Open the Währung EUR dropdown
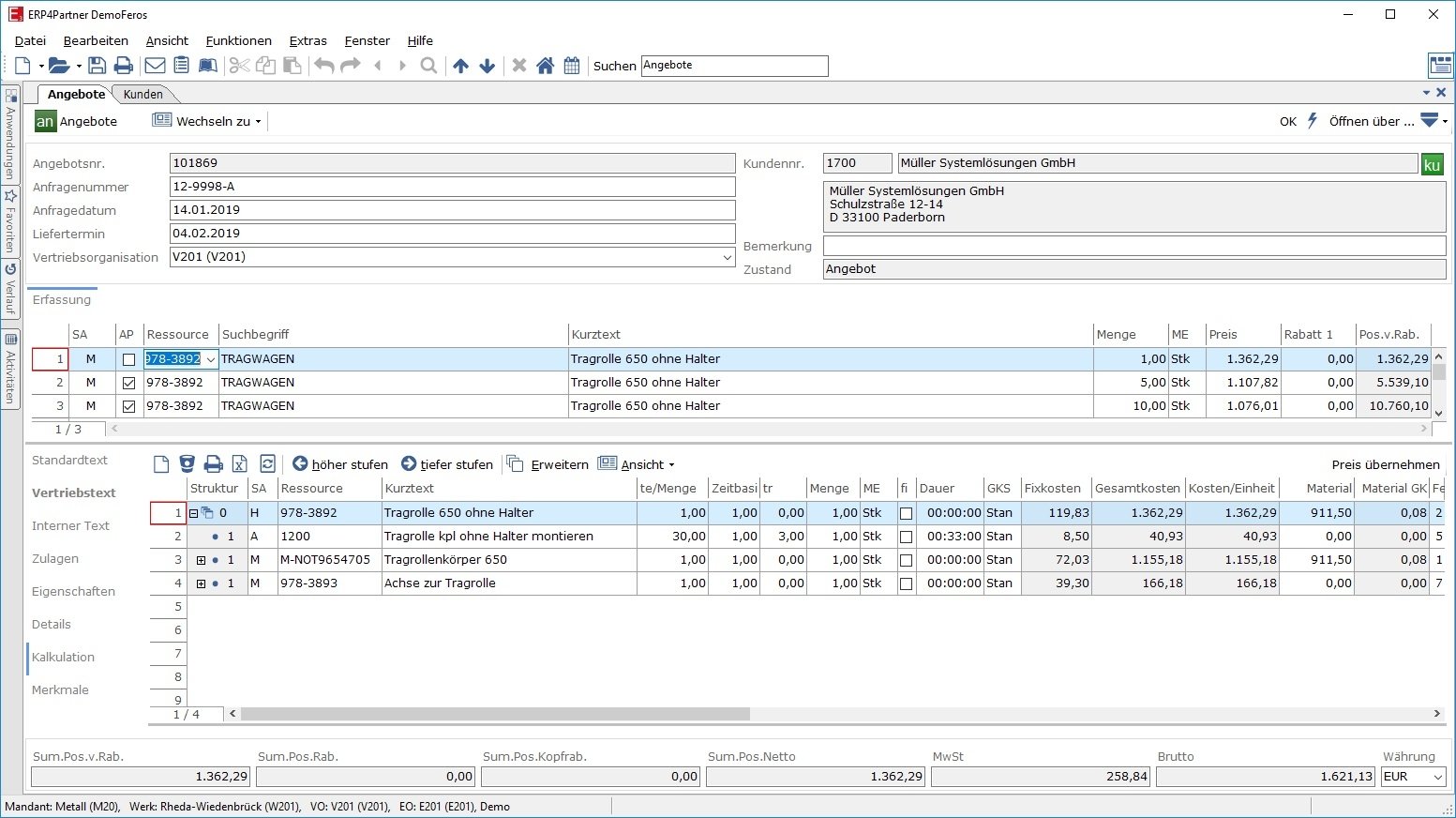The image size is (1456, 818). pos(1436,777)
